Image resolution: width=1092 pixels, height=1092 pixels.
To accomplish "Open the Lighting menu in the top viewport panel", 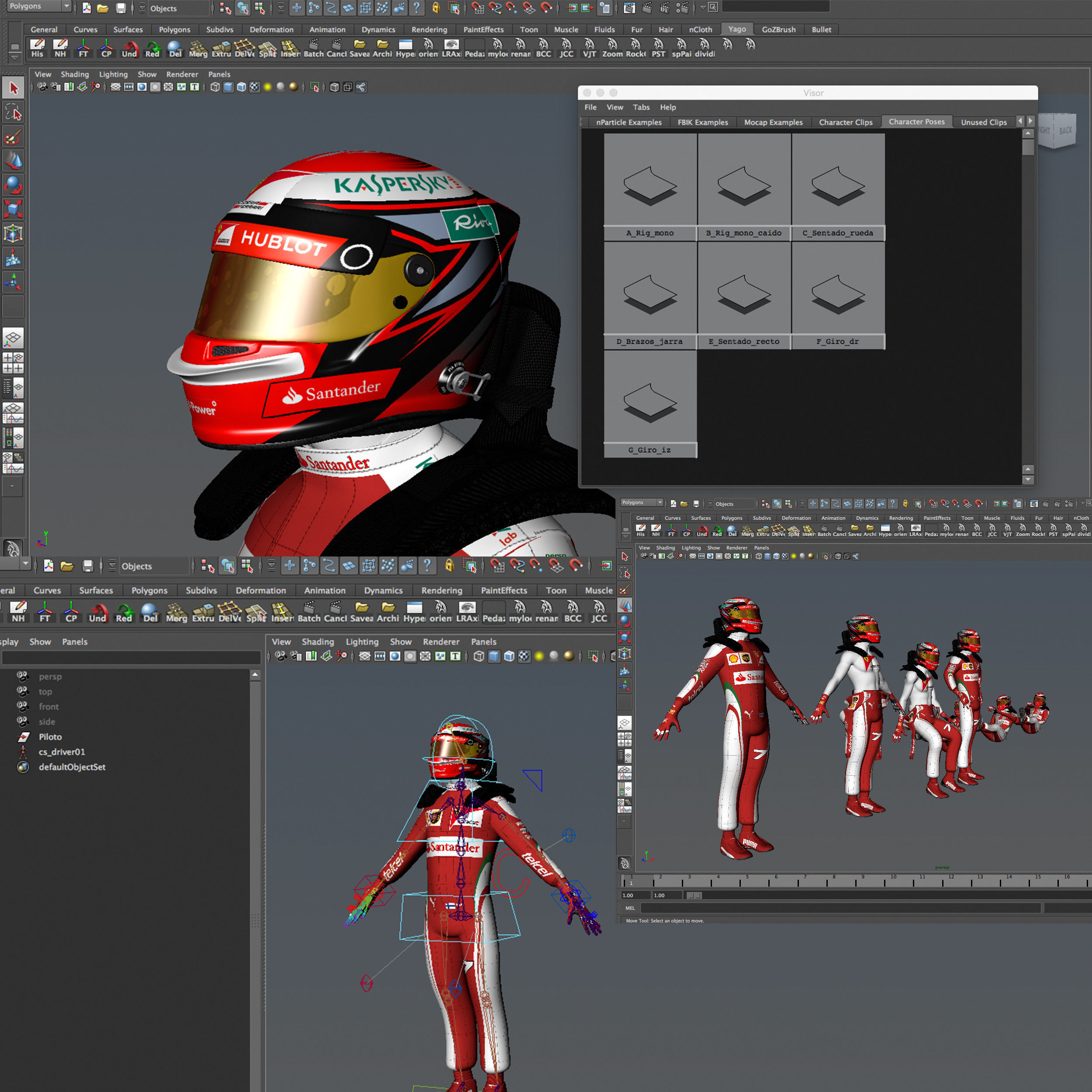I will click(113, 74).
